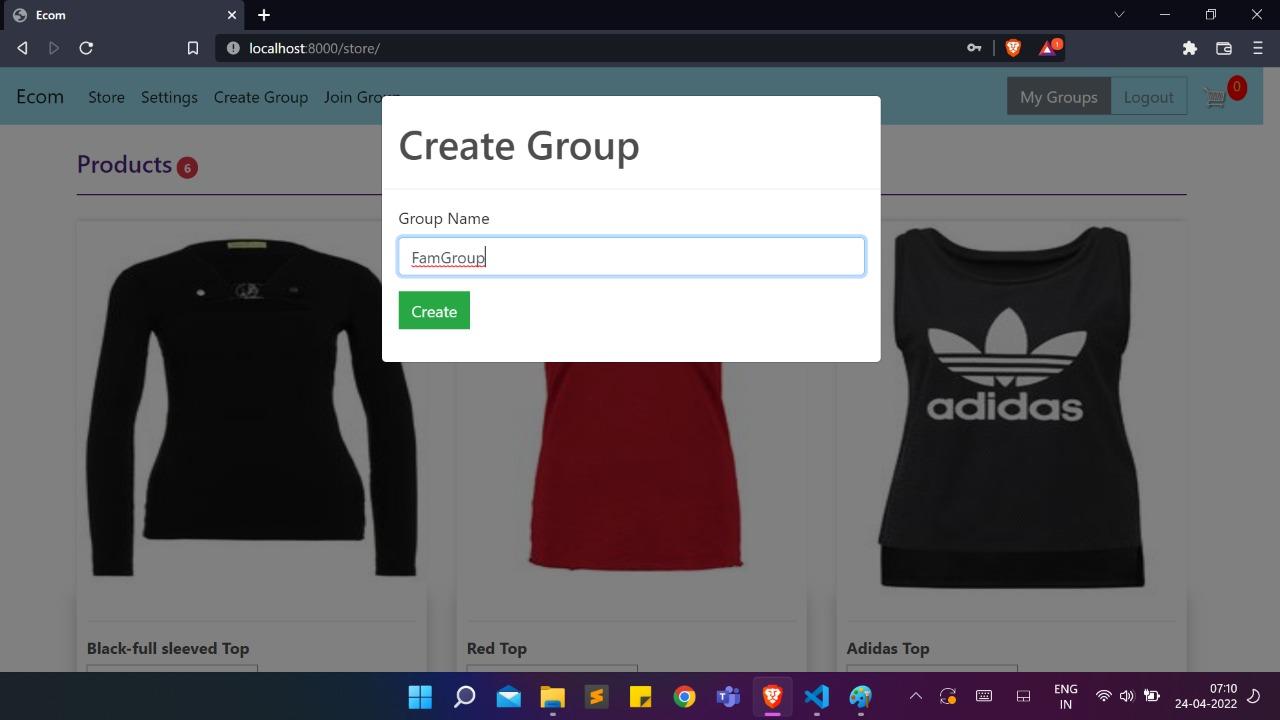Click the address bar URL
Image resolution: width=1280 pixels, height=720 pixels.
click(x=314, y=48)
